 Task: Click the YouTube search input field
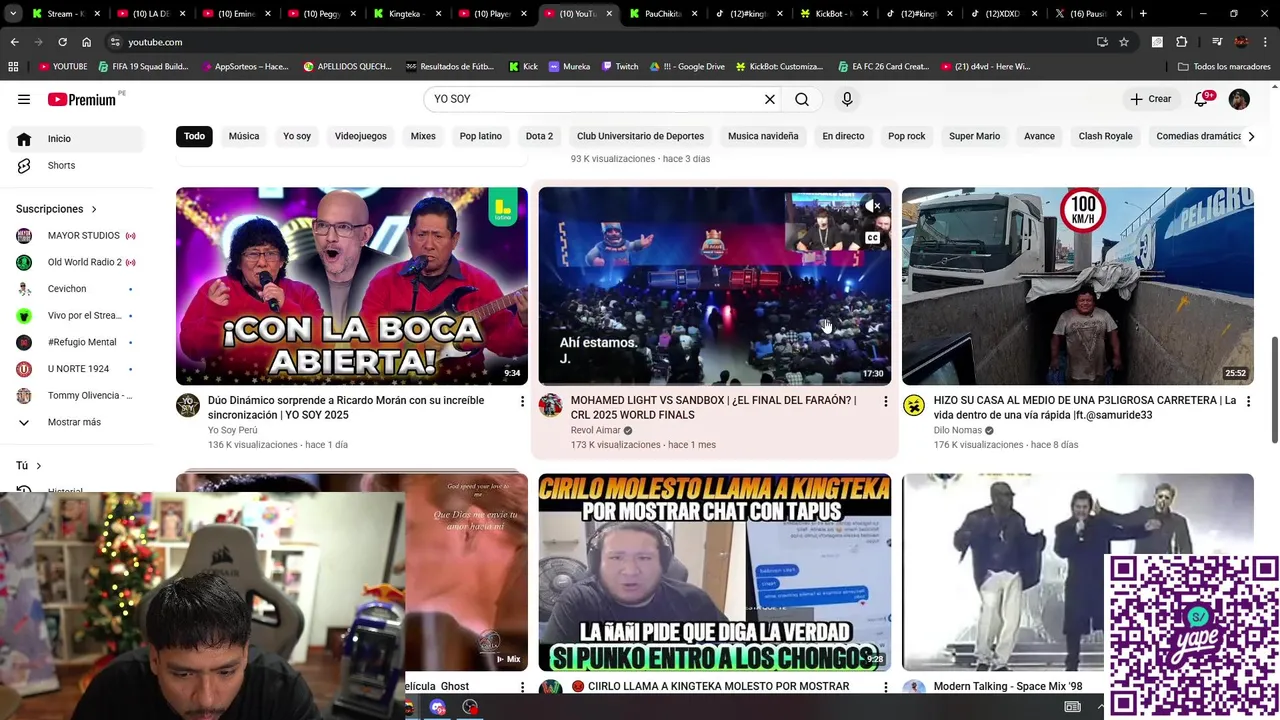pyautogui.click(x=595, y=99)
